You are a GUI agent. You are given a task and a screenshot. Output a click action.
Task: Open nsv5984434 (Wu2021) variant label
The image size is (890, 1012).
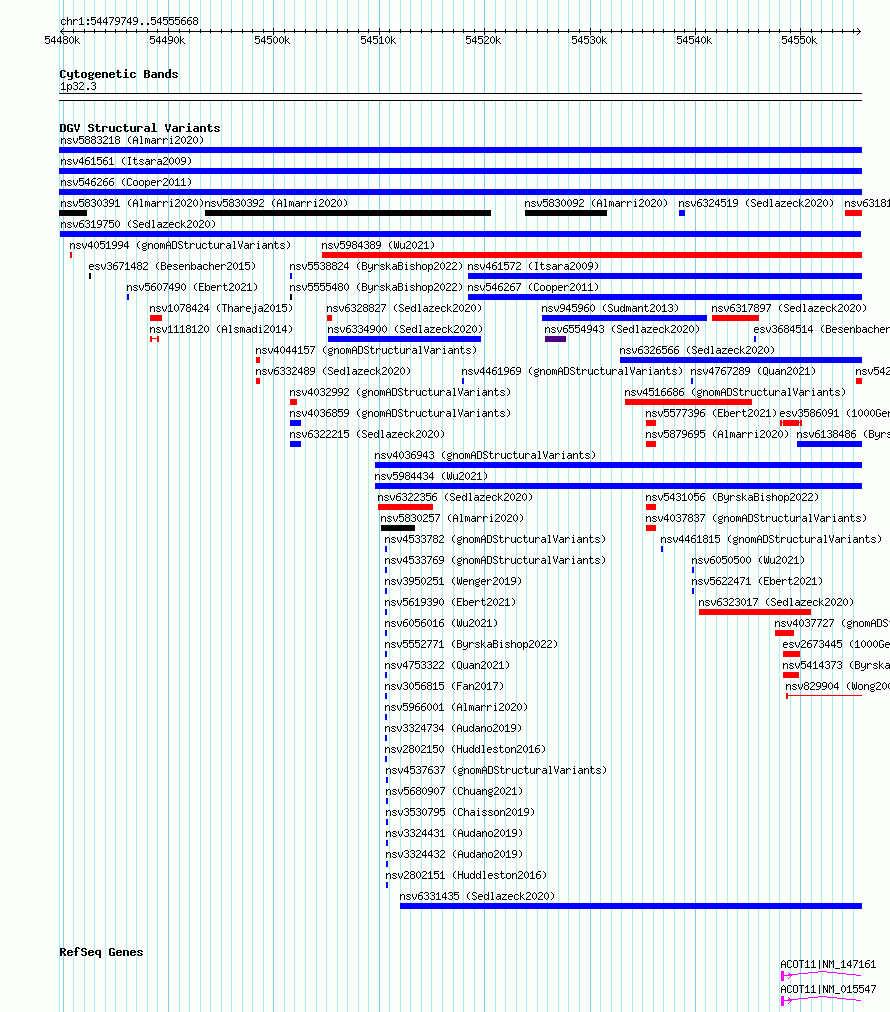tap(431, 476)
